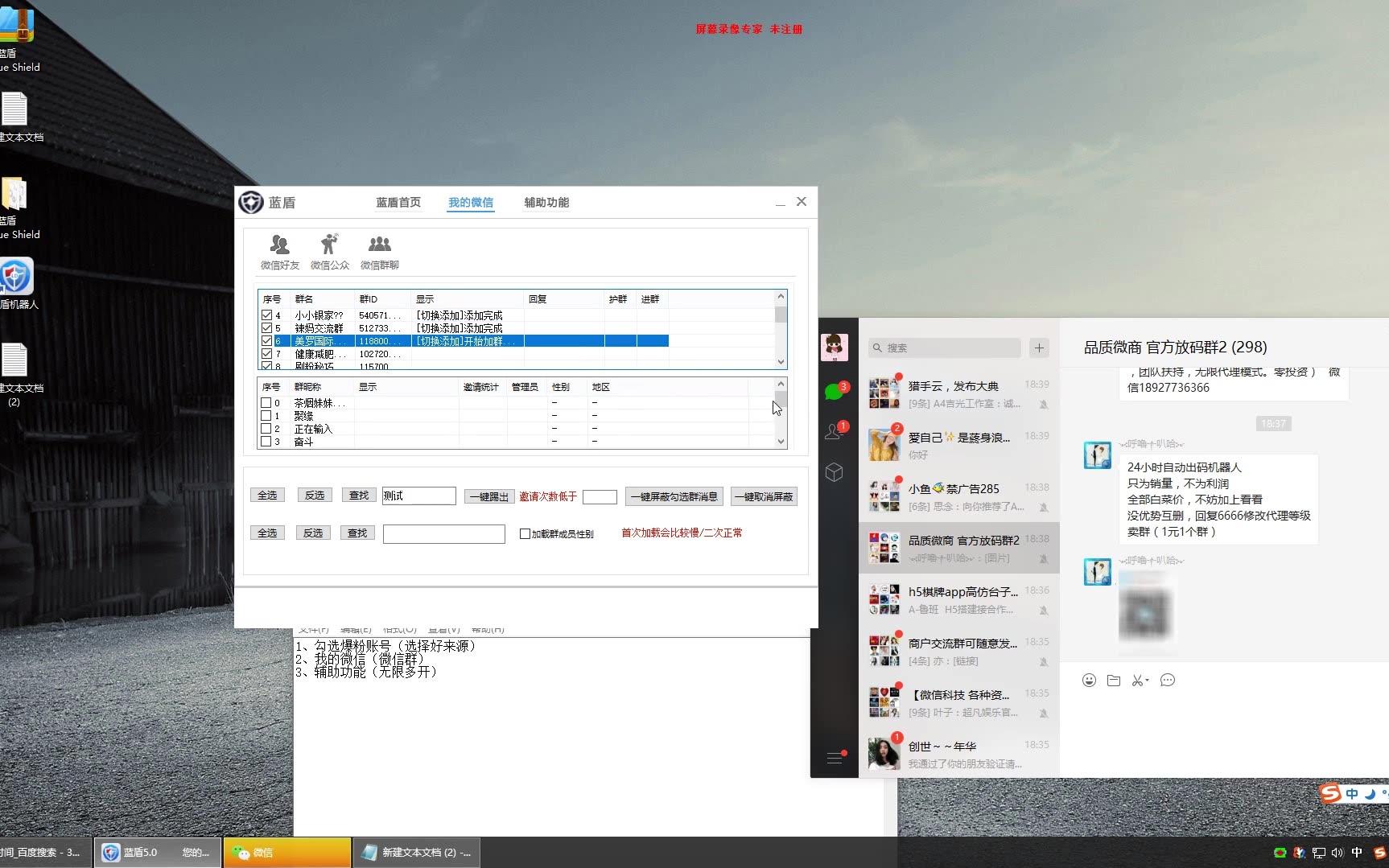Viewport: 1389px width, 868px height.
Task: Open 微信群聊 icon in 蓝盾 window
Action: click(380, 252)
